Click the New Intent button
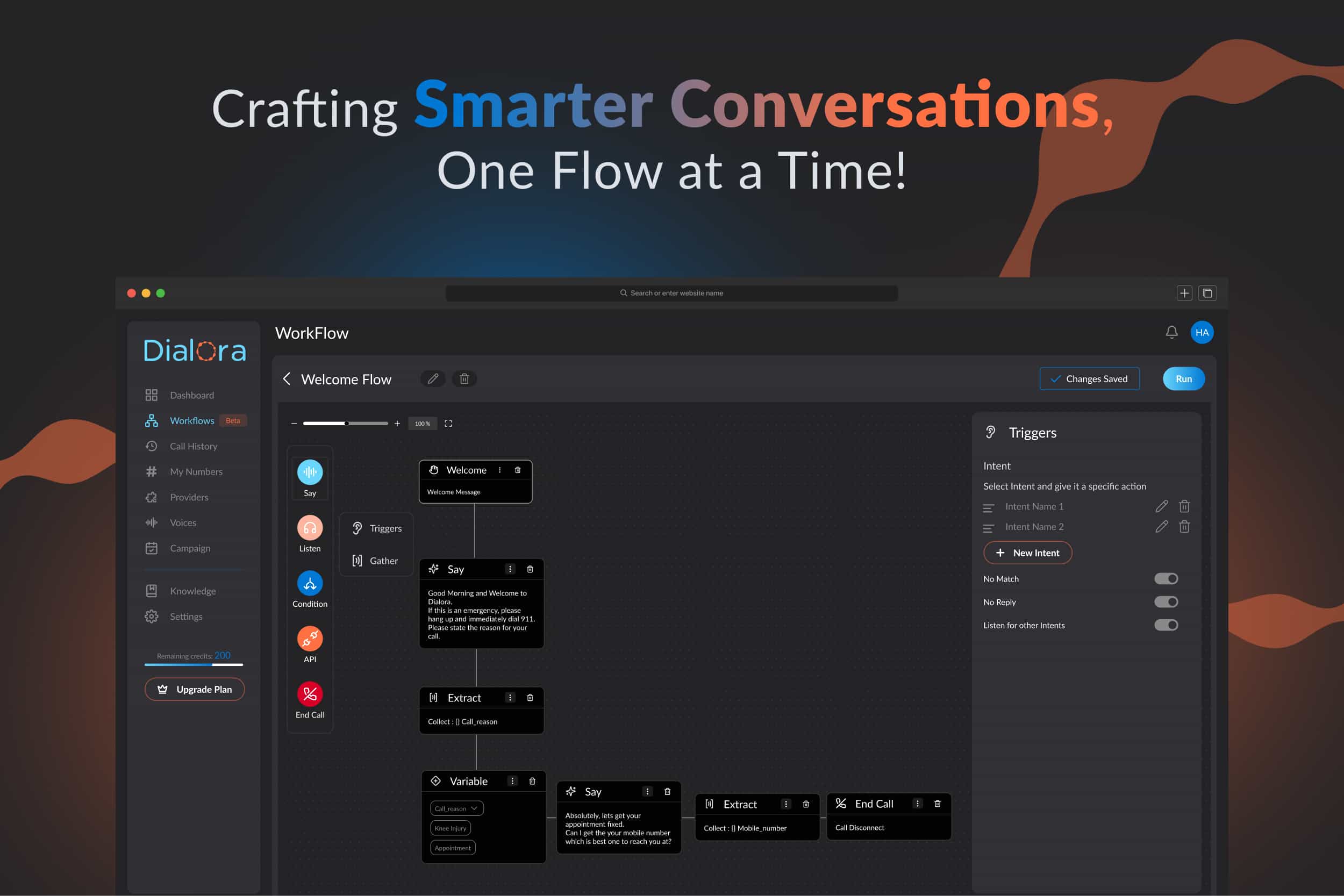The image size is (1344, 896). [1027, 553]
